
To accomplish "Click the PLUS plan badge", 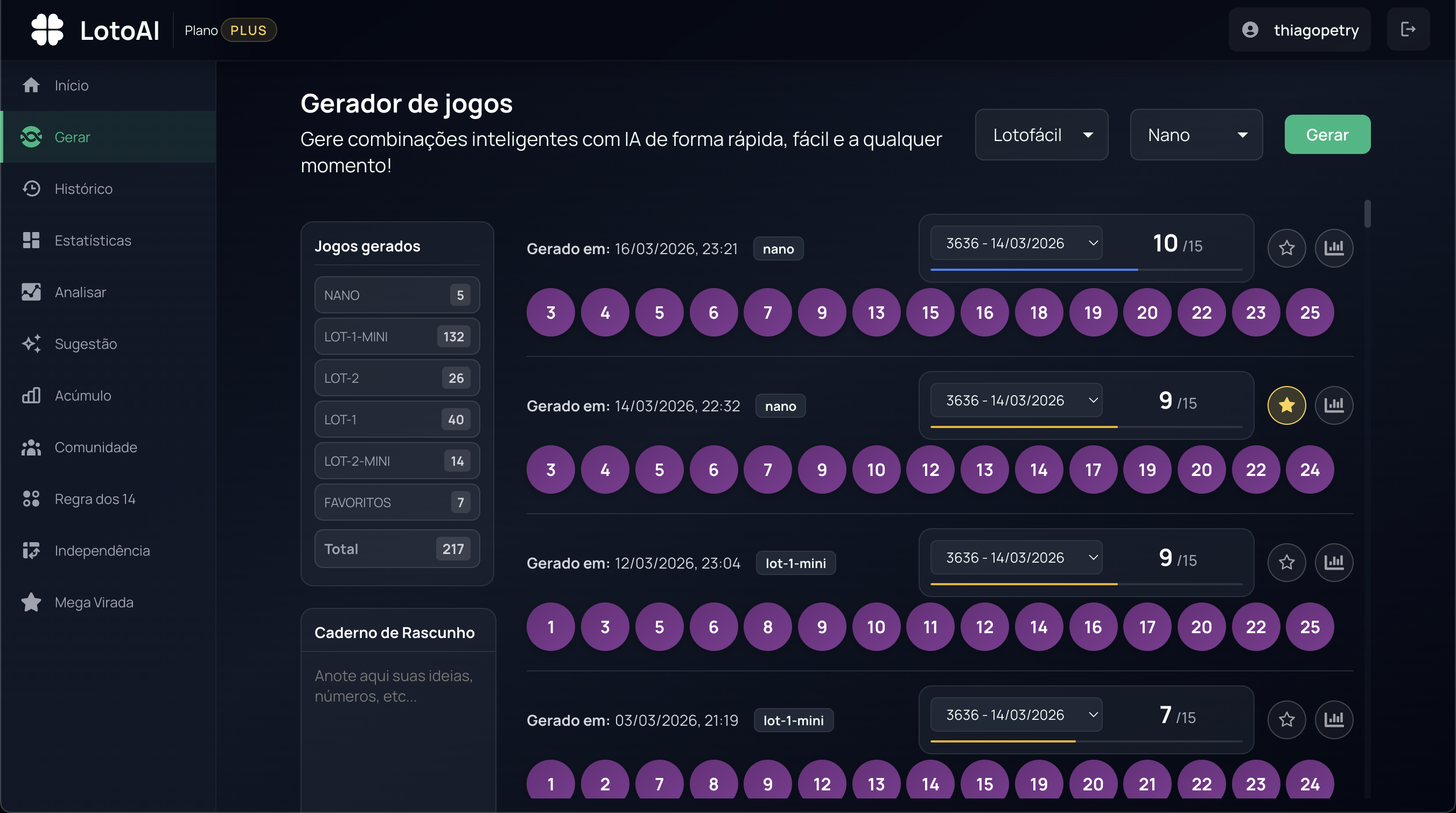I will (x=248, y=30).
